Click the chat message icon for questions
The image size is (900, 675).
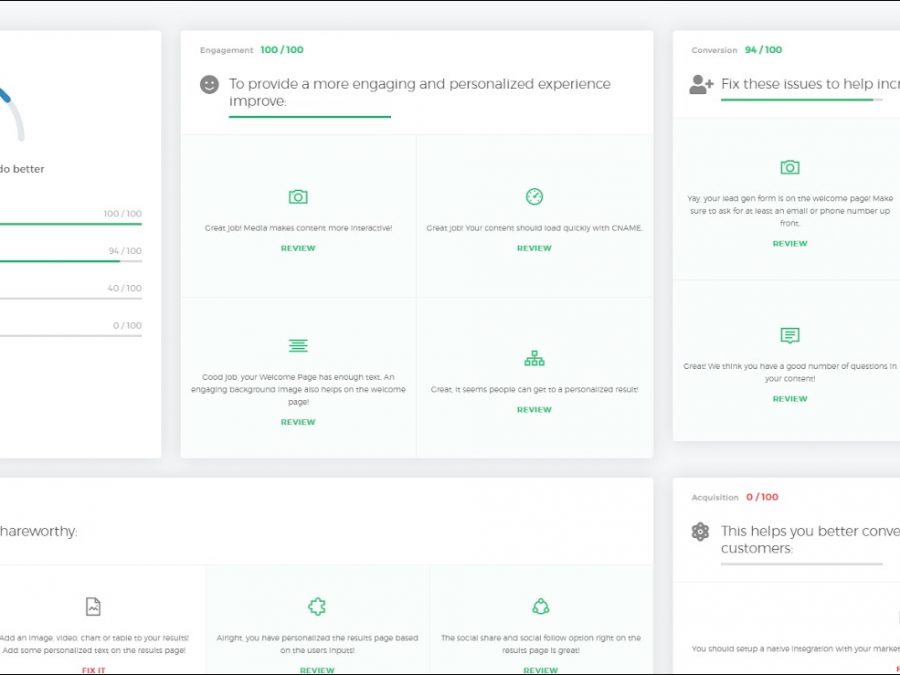[790, 336]
